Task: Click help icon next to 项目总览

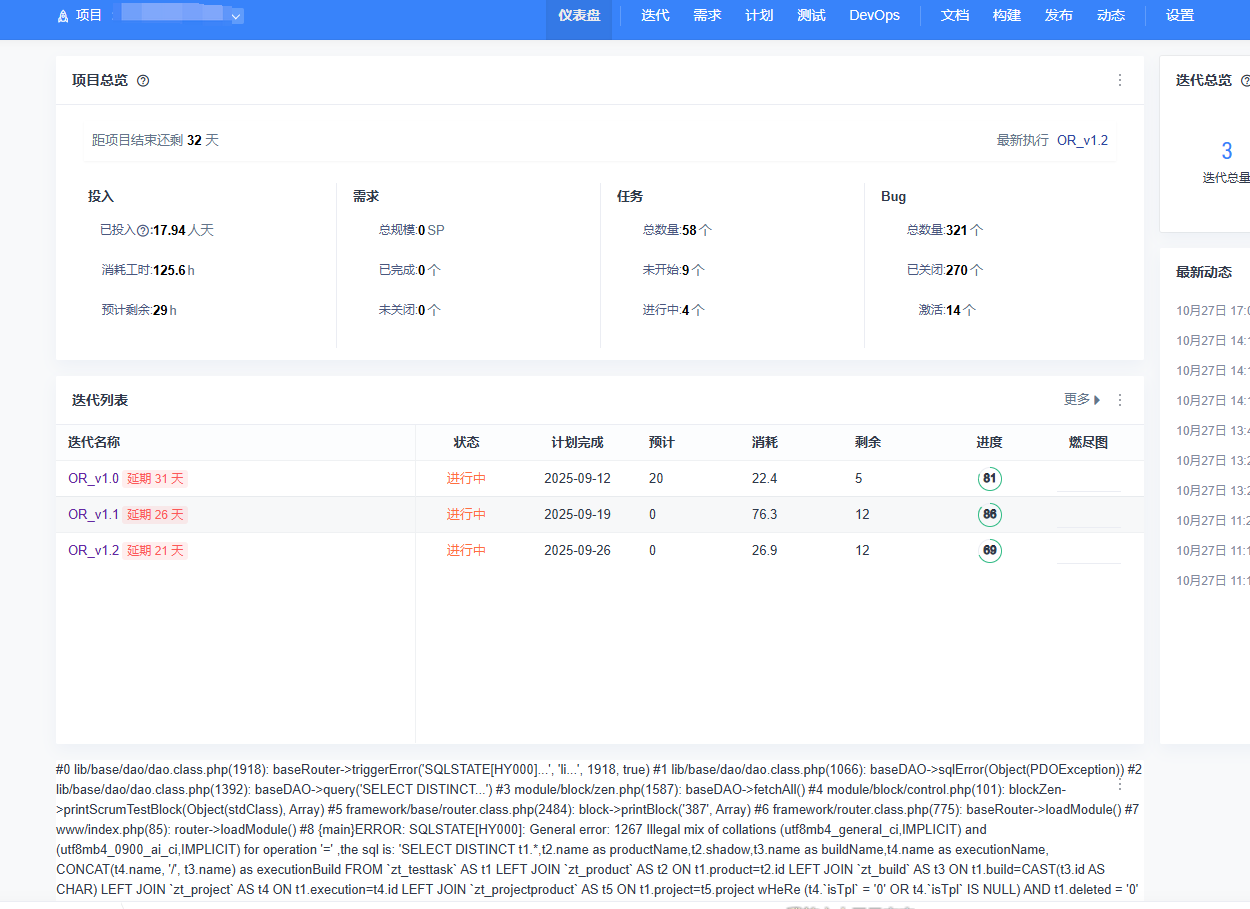Action: pos(143,81)
